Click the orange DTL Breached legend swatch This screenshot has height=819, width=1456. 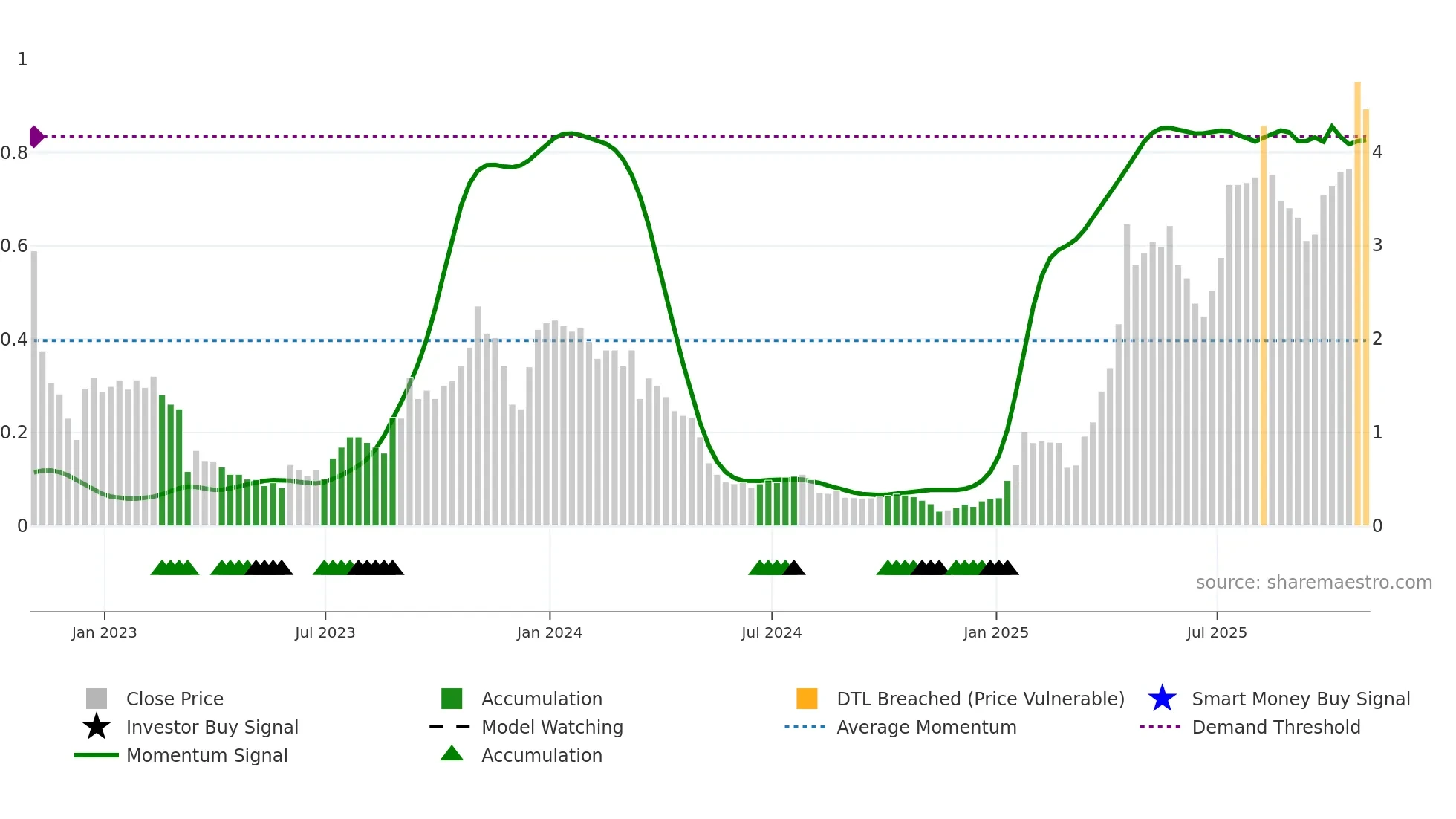(807, 699)
